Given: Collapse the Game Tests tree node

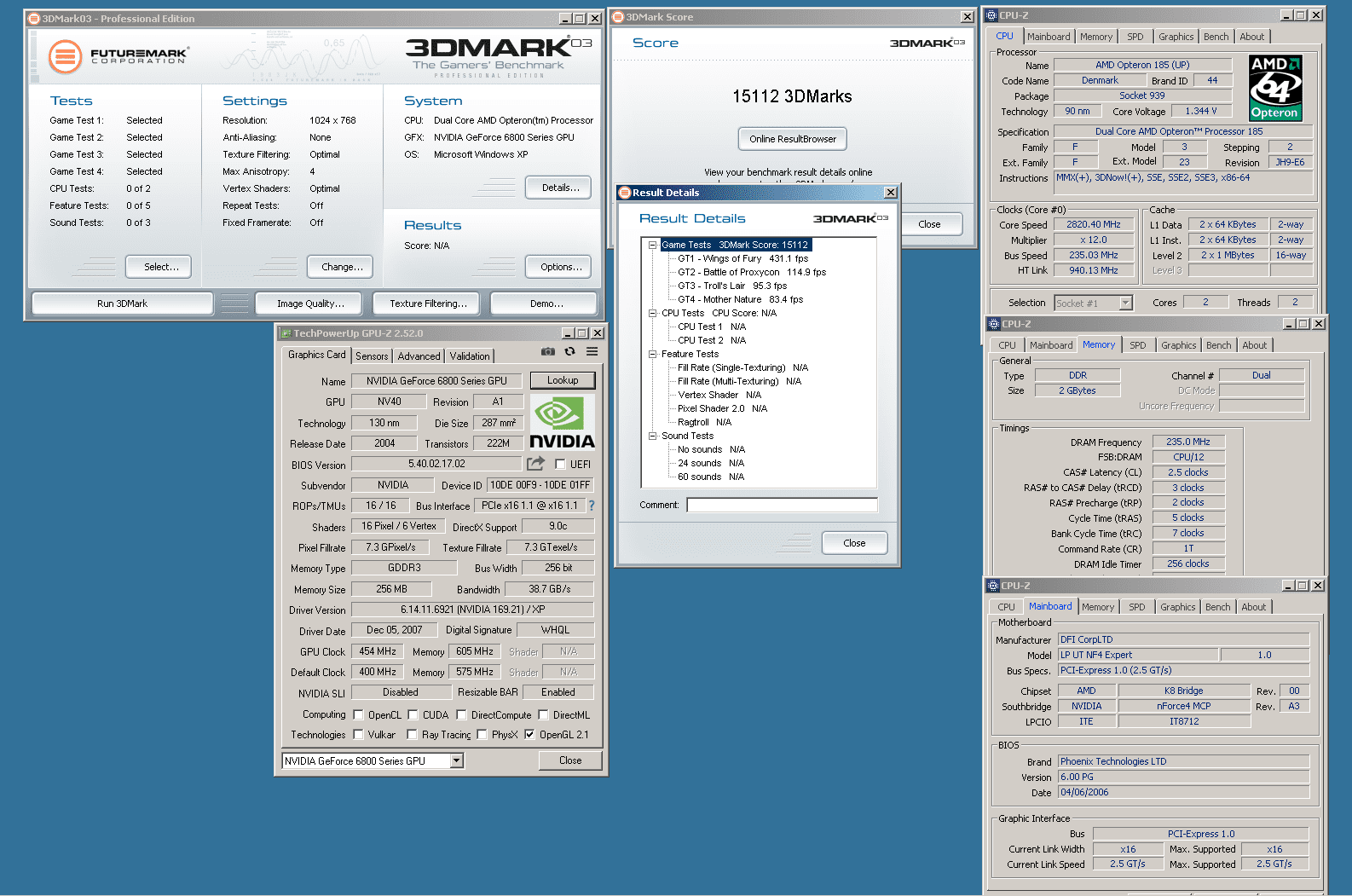Looking at the screenshot, I should click(x=652, y=245).
